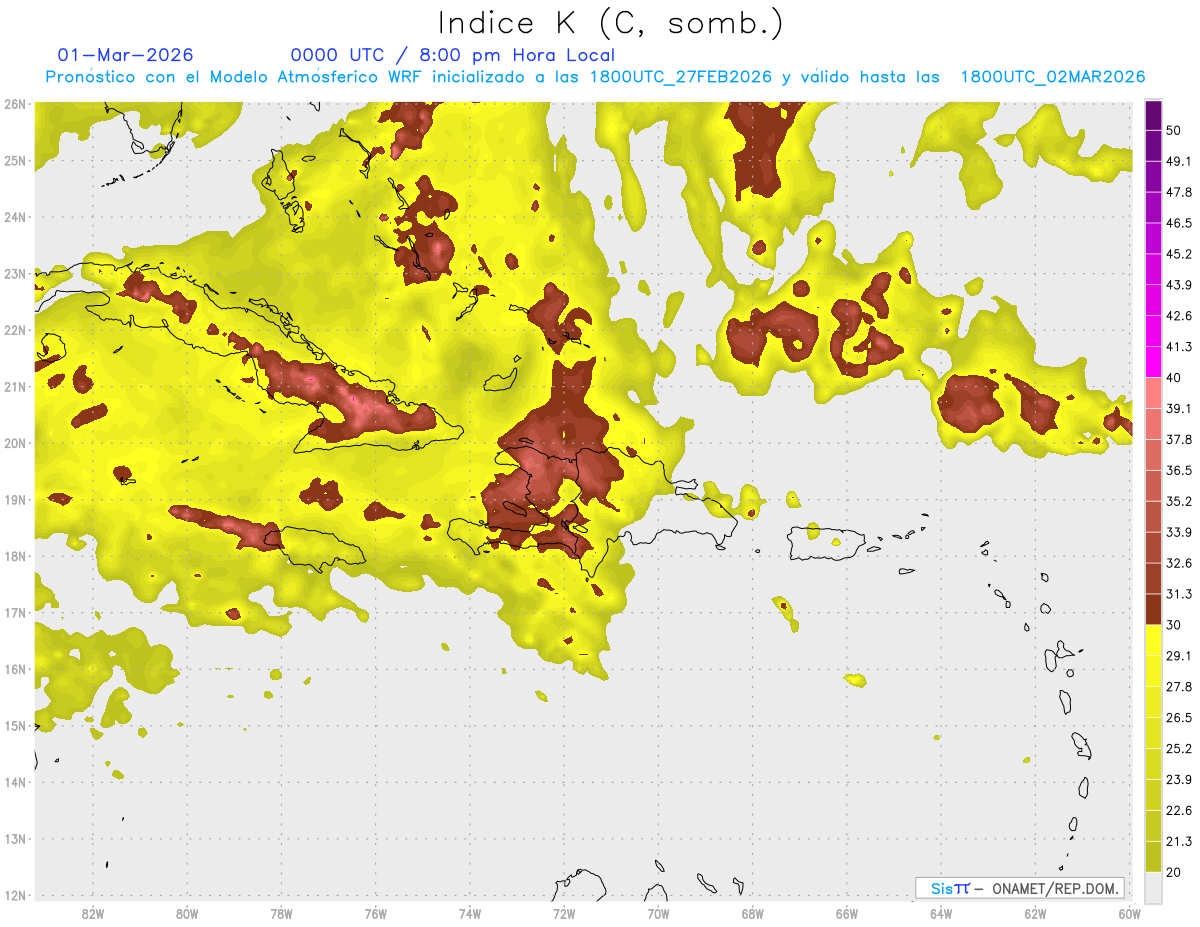Click the colorbar segment between 40 and 41.3

point(1154,362)
